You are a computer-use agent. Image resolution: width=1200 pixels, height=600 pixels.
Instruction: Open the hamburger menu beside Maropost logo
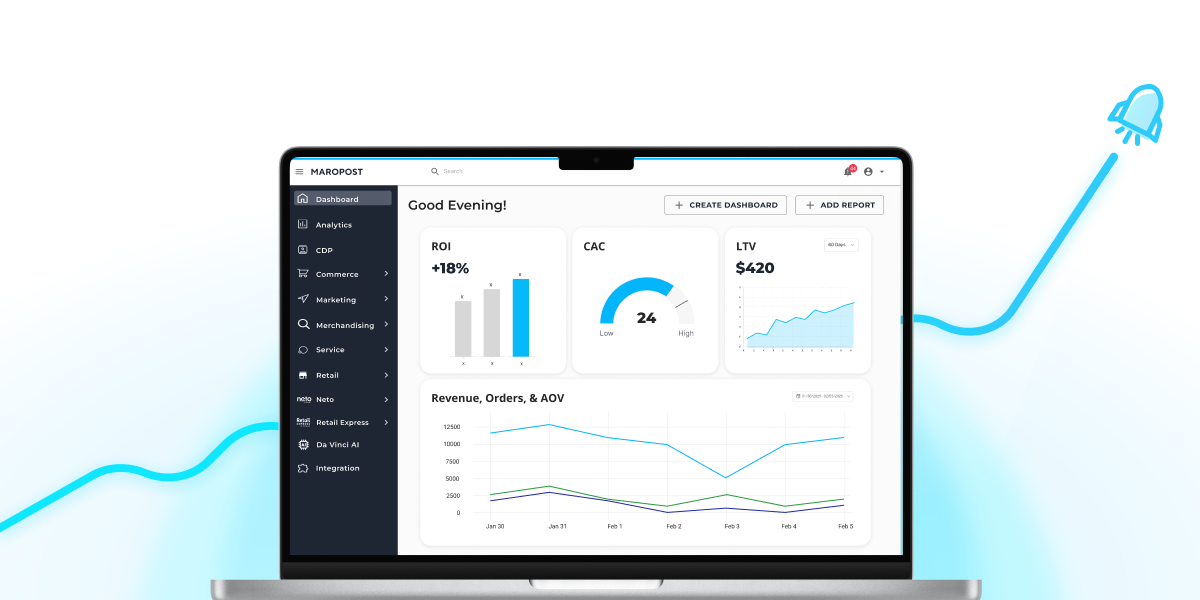pyautogui.click(x=299, y=172)
